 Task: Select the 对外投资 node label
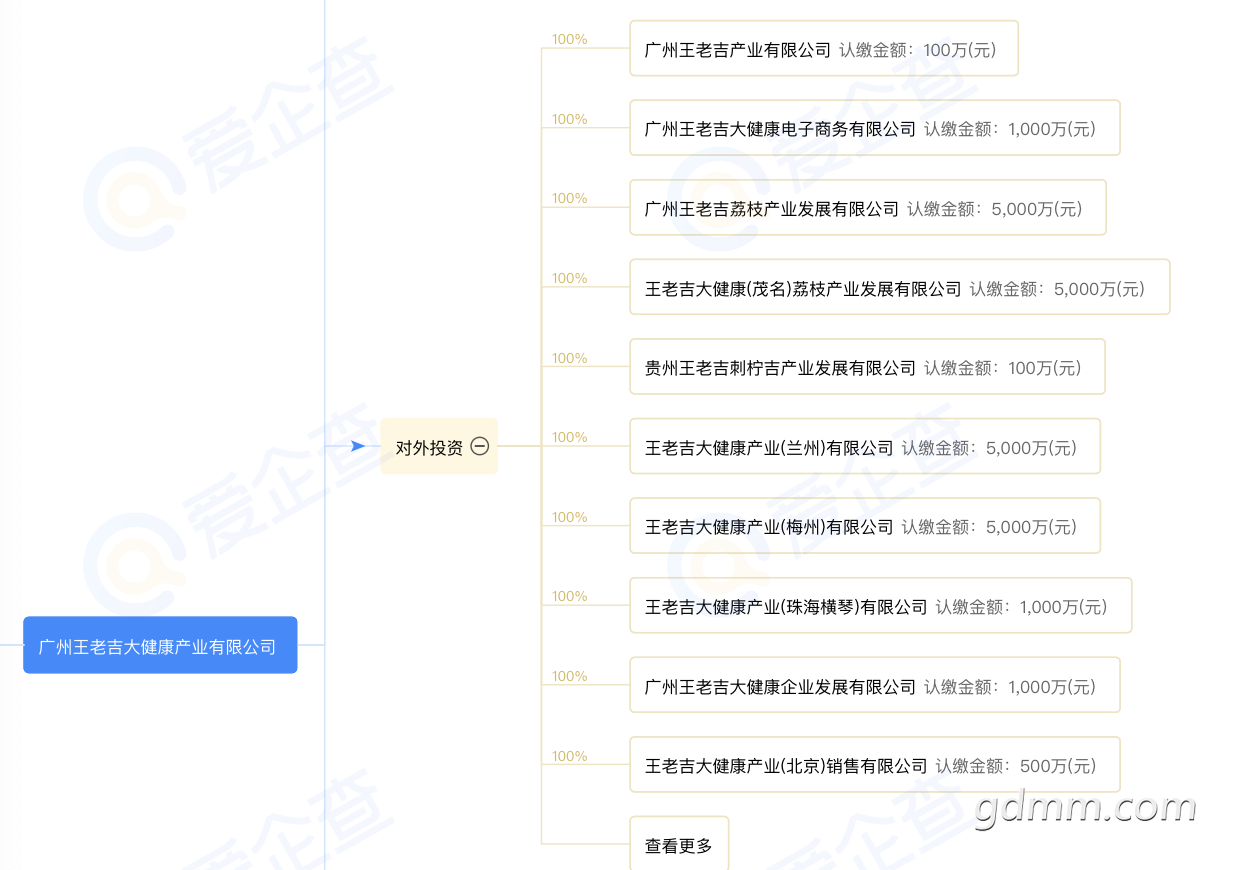429,447
